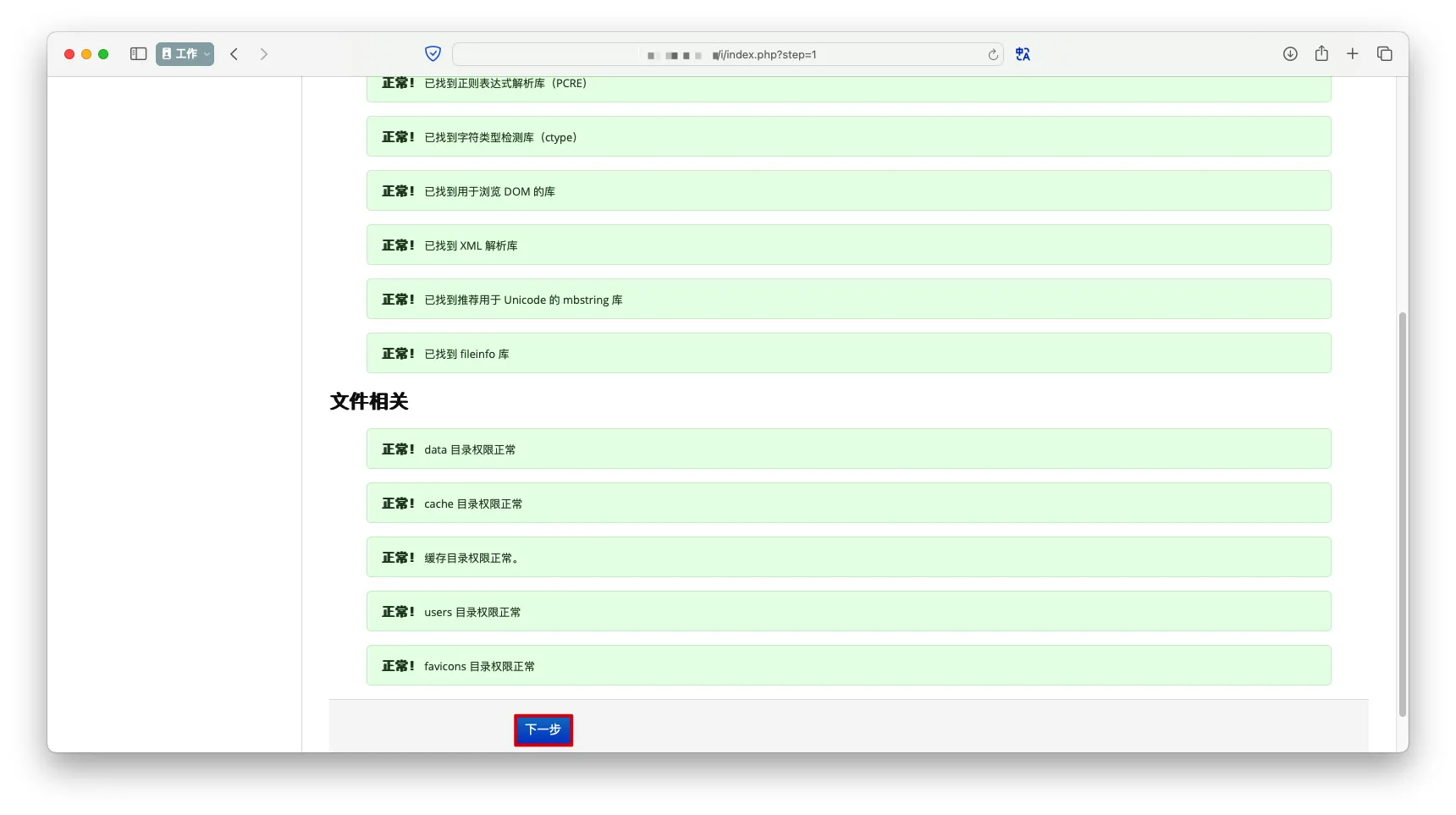Reload the current page

pyautogui.click(x=993, y=55)
